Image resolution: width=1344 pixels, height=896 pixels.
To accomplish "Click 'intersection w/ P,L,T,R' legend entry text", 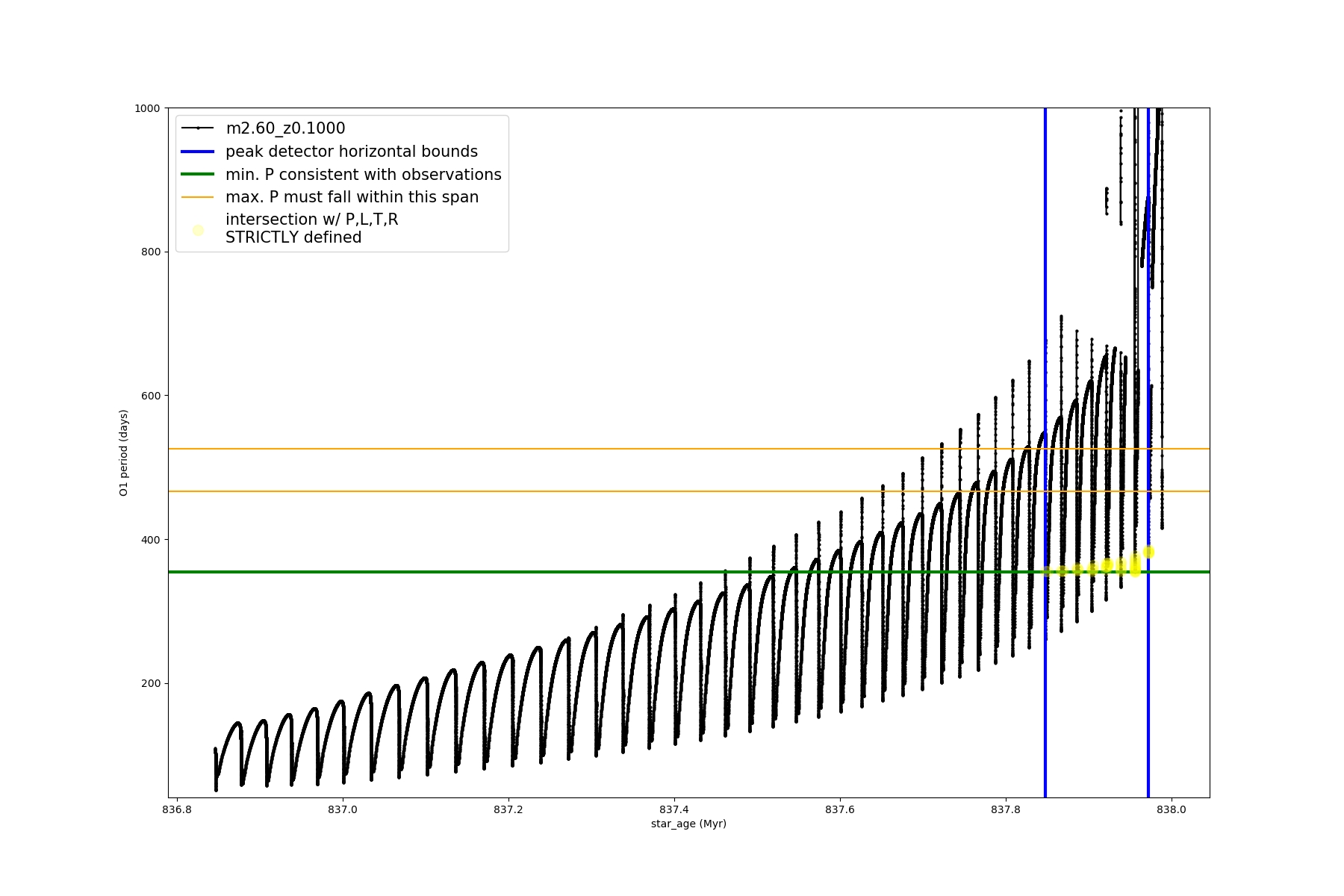I will [x=311, y=220].
